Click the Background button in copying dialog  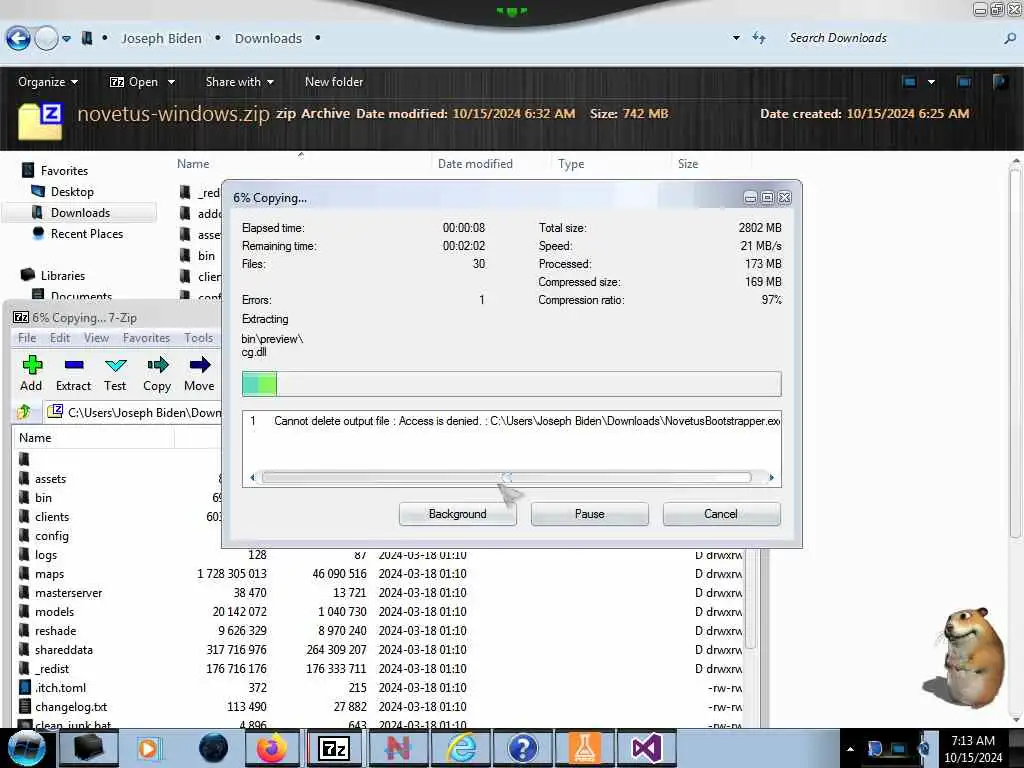point(458,514)
